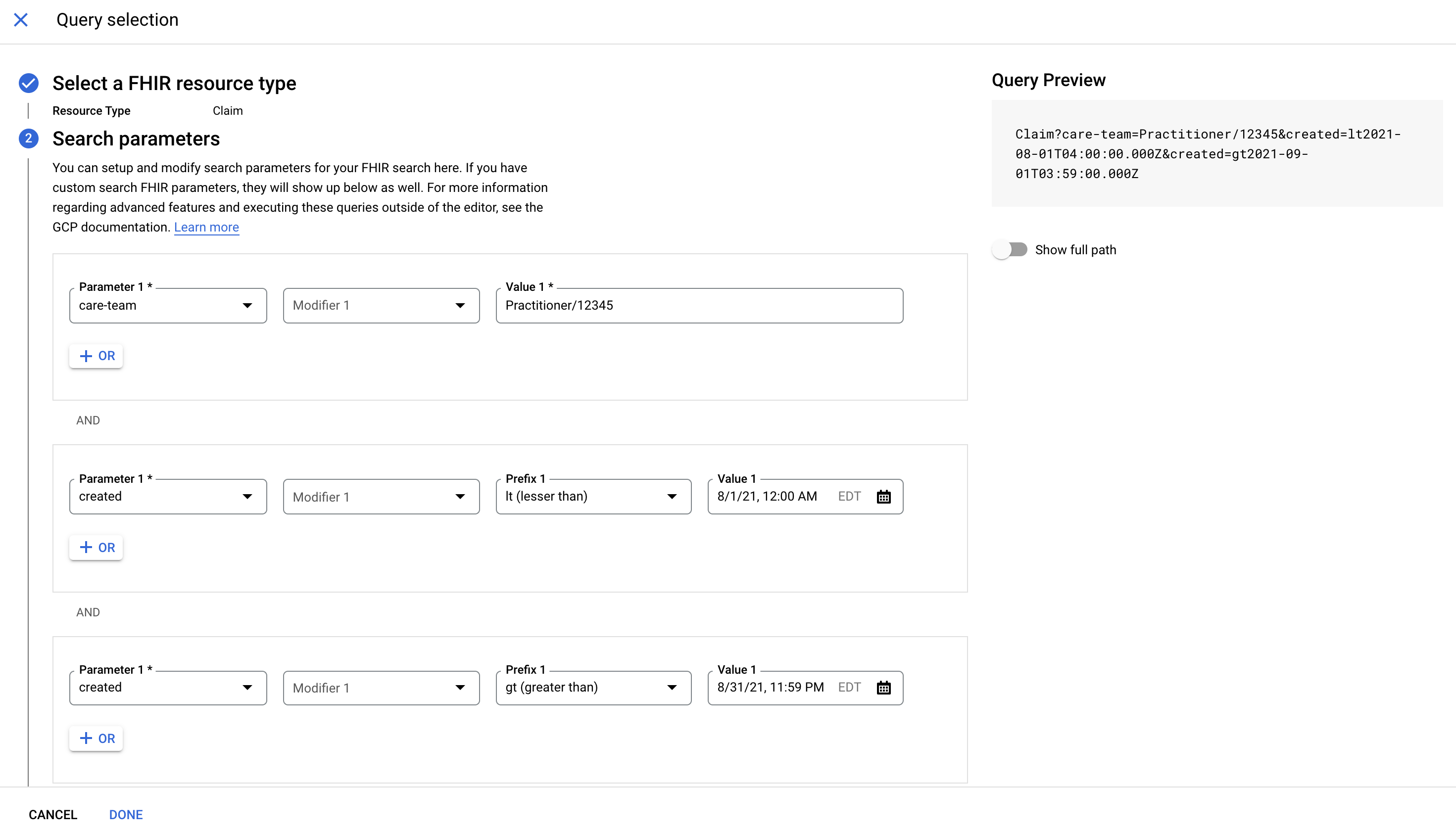Click the Learn more hyperlink
Viewport: 1456px width, 833px height.
(x=206, y=227)
